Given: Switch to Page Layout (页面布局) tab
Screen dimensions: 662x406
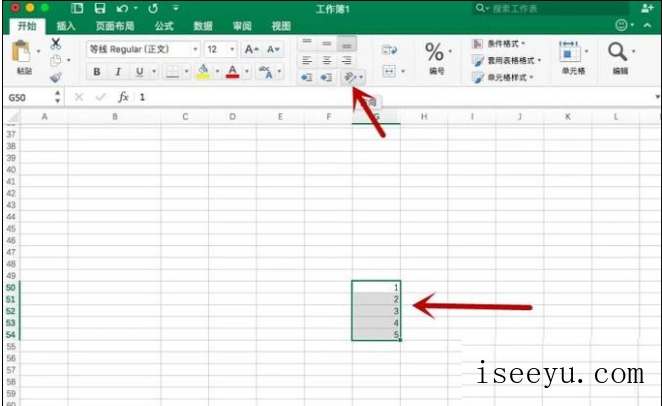Looking at the screenshot, I should 115,26.
